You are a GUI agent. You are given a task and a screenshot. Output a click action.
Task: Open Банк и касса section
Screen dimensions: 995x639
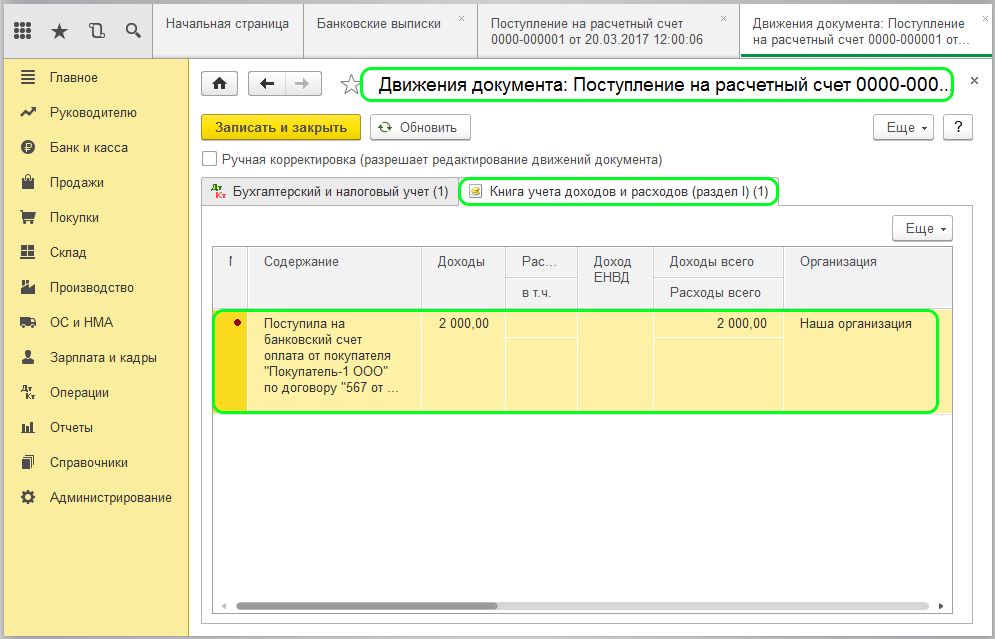click(x=88, y=147)
